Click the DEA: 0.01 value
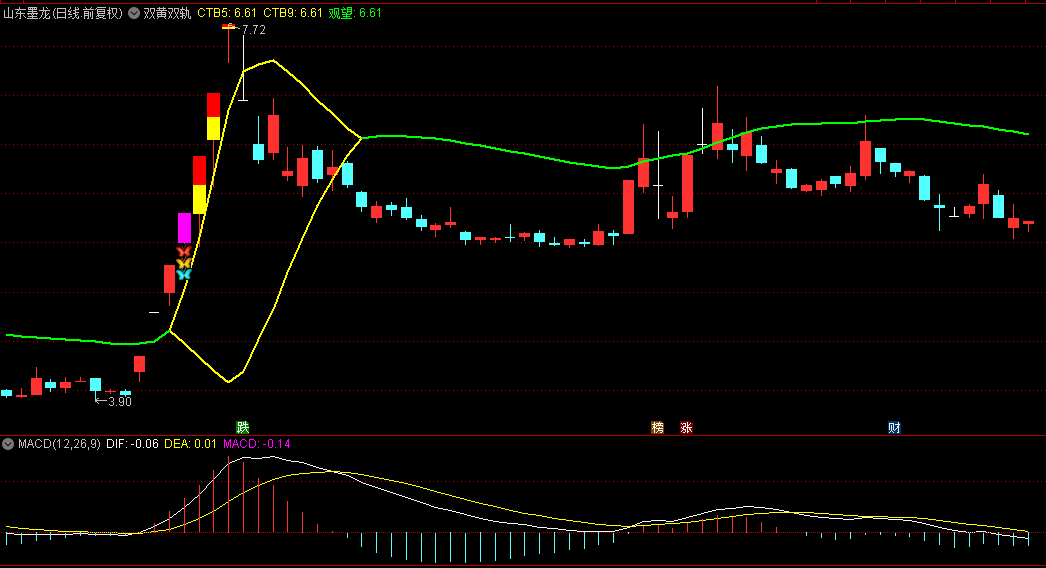 click(191, 444)
